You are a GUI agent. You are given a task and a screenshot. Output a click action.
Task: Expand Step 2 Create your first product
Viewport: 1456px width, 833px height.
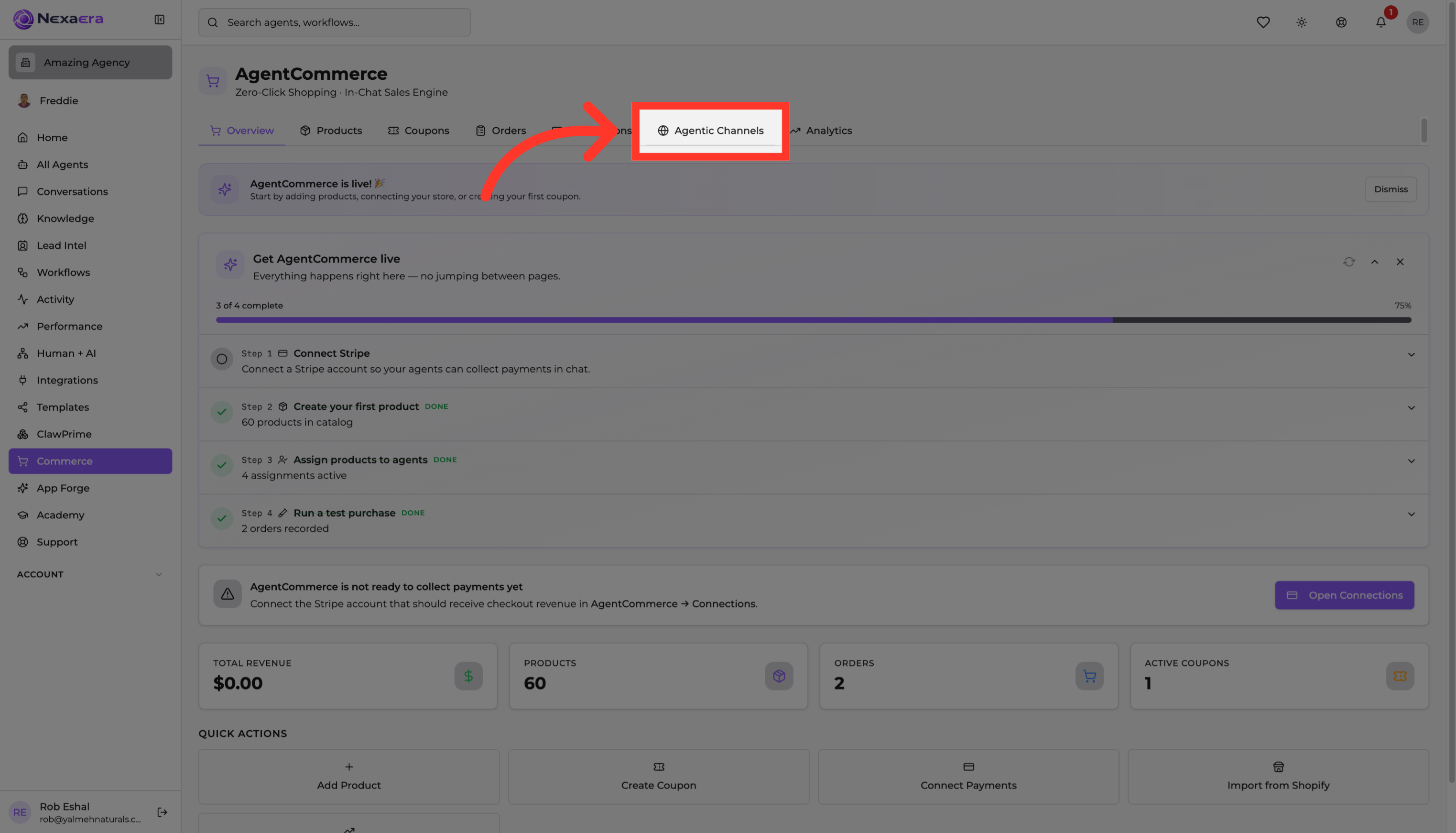coord(1411,408)
